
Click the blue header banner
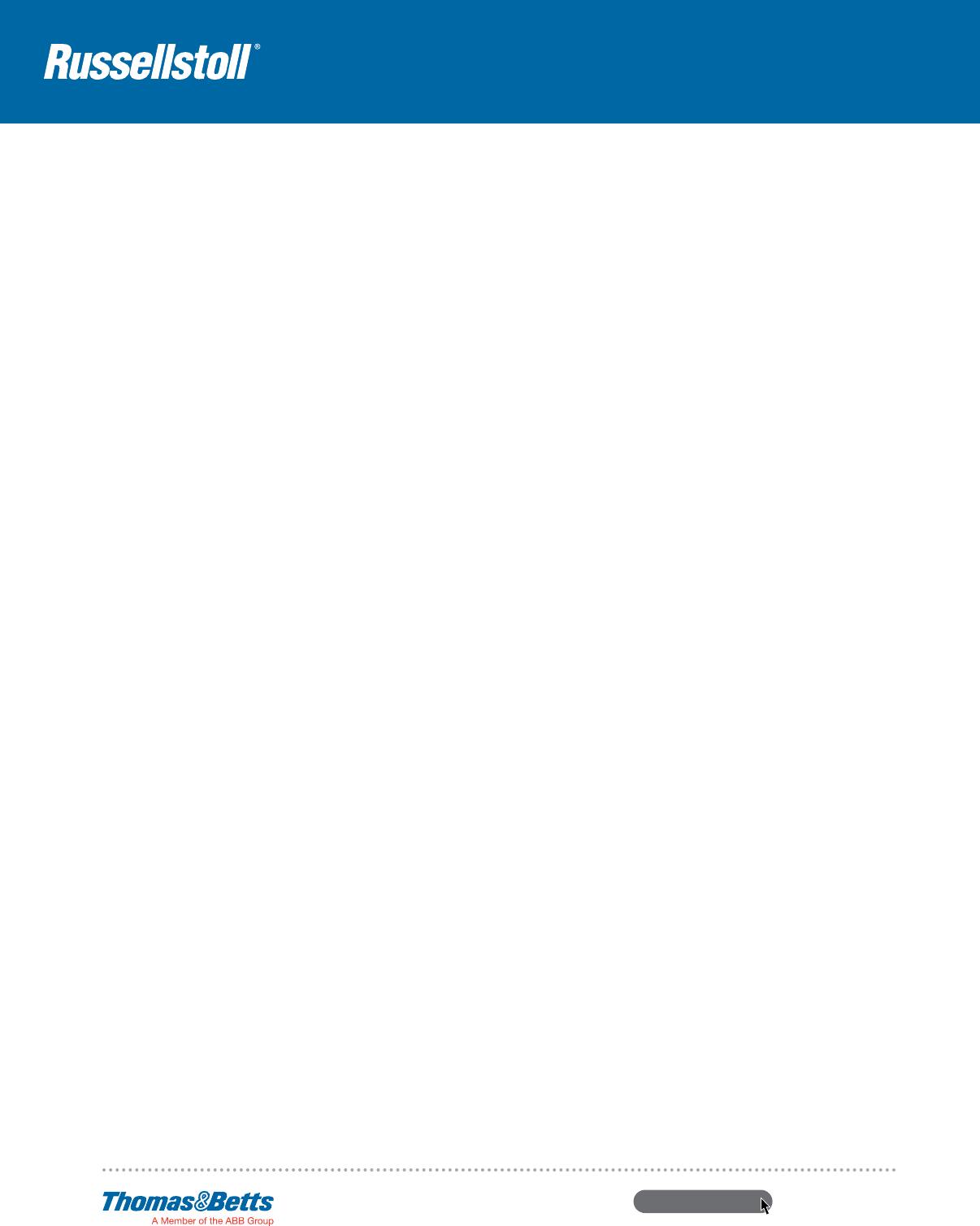pos(490,62)
